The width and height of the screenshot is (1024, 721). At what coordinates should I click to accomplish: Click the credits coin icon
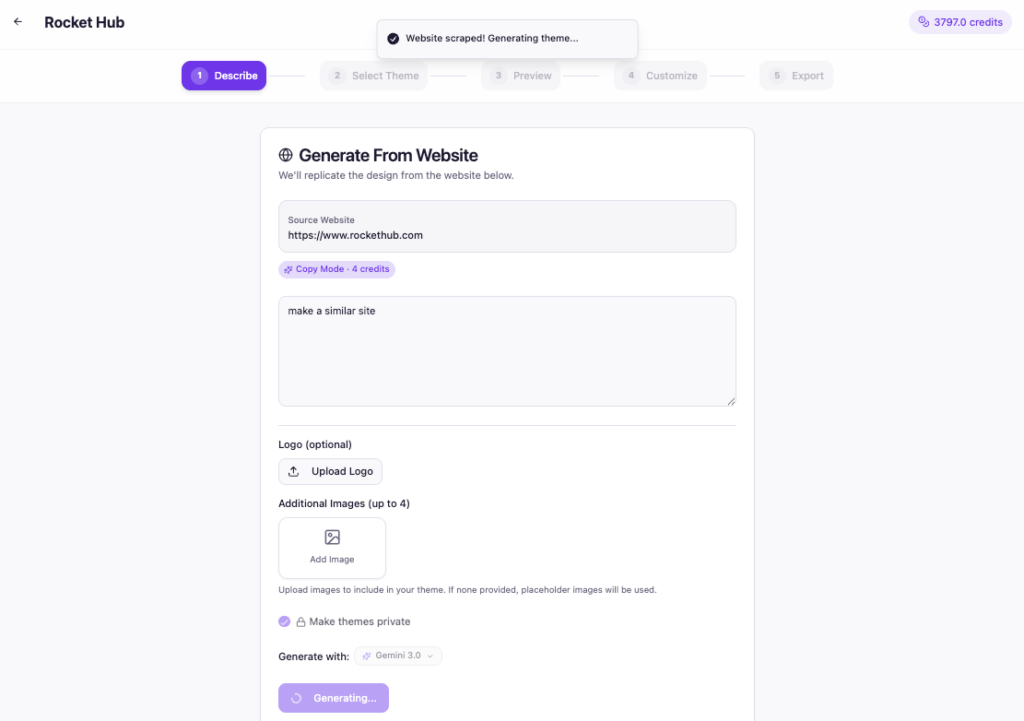pyautogui.click(x=922, y=22)
